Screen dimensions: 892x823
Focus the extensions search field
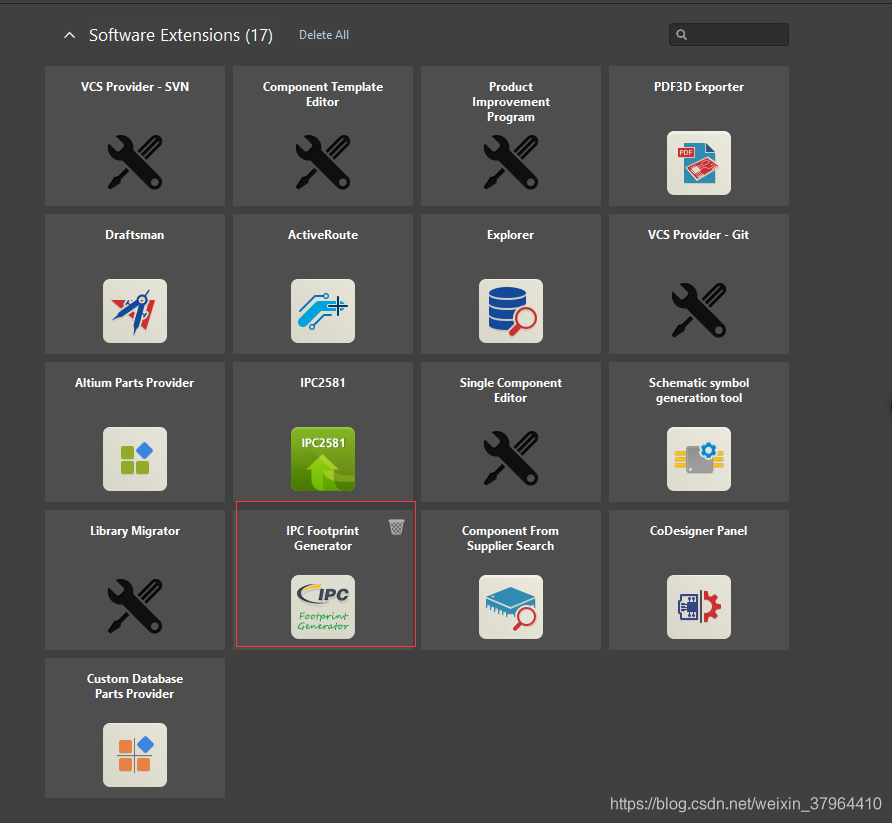(x=729, y=35)
